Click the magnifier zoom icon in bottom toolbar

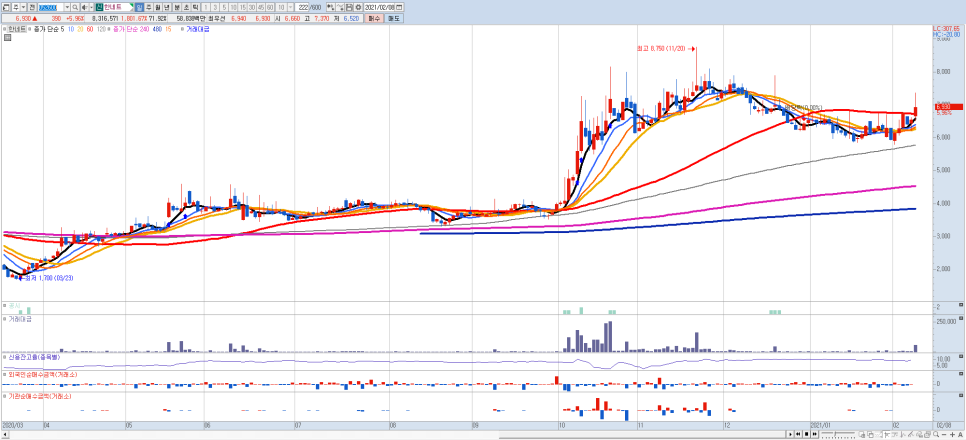click(936, 434)
